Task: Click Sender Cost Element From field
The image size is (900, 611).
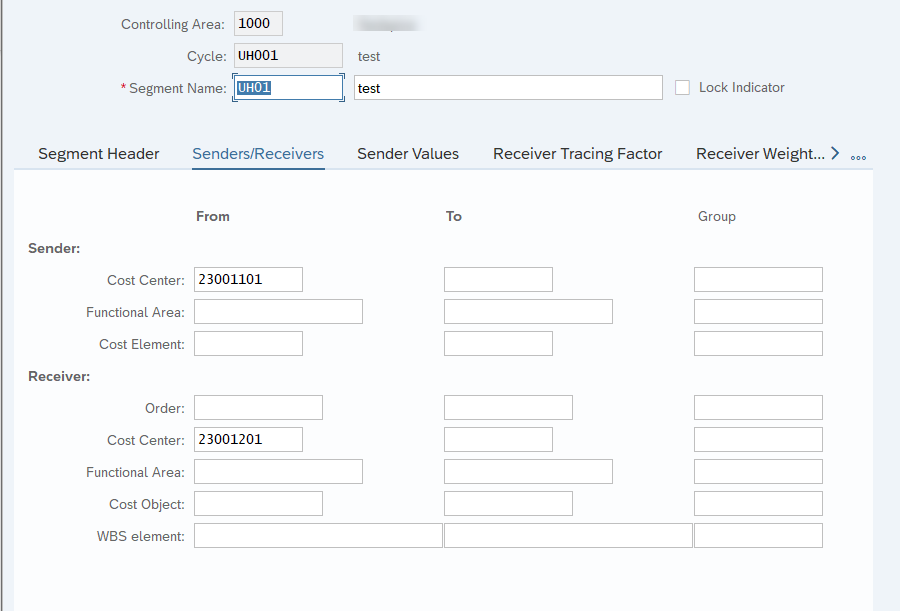Action: 248,344
